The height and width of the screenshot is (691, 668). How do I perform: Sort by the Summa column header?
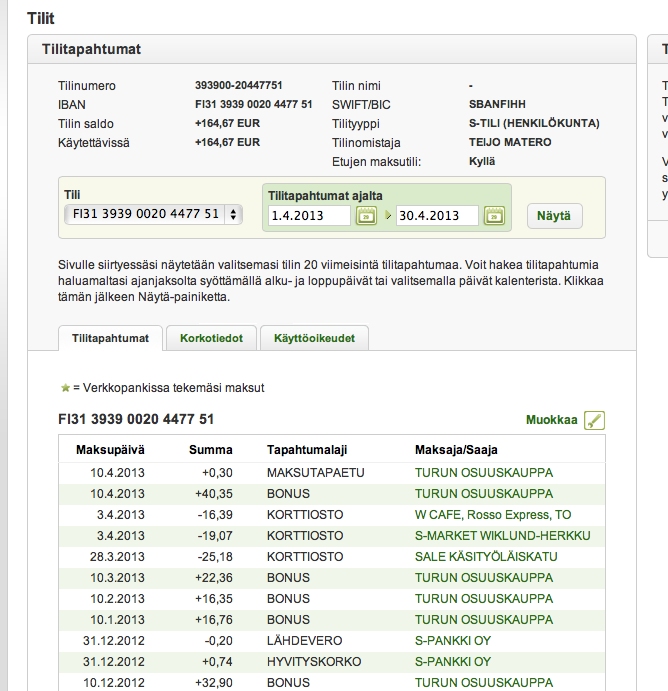[210, 450]
